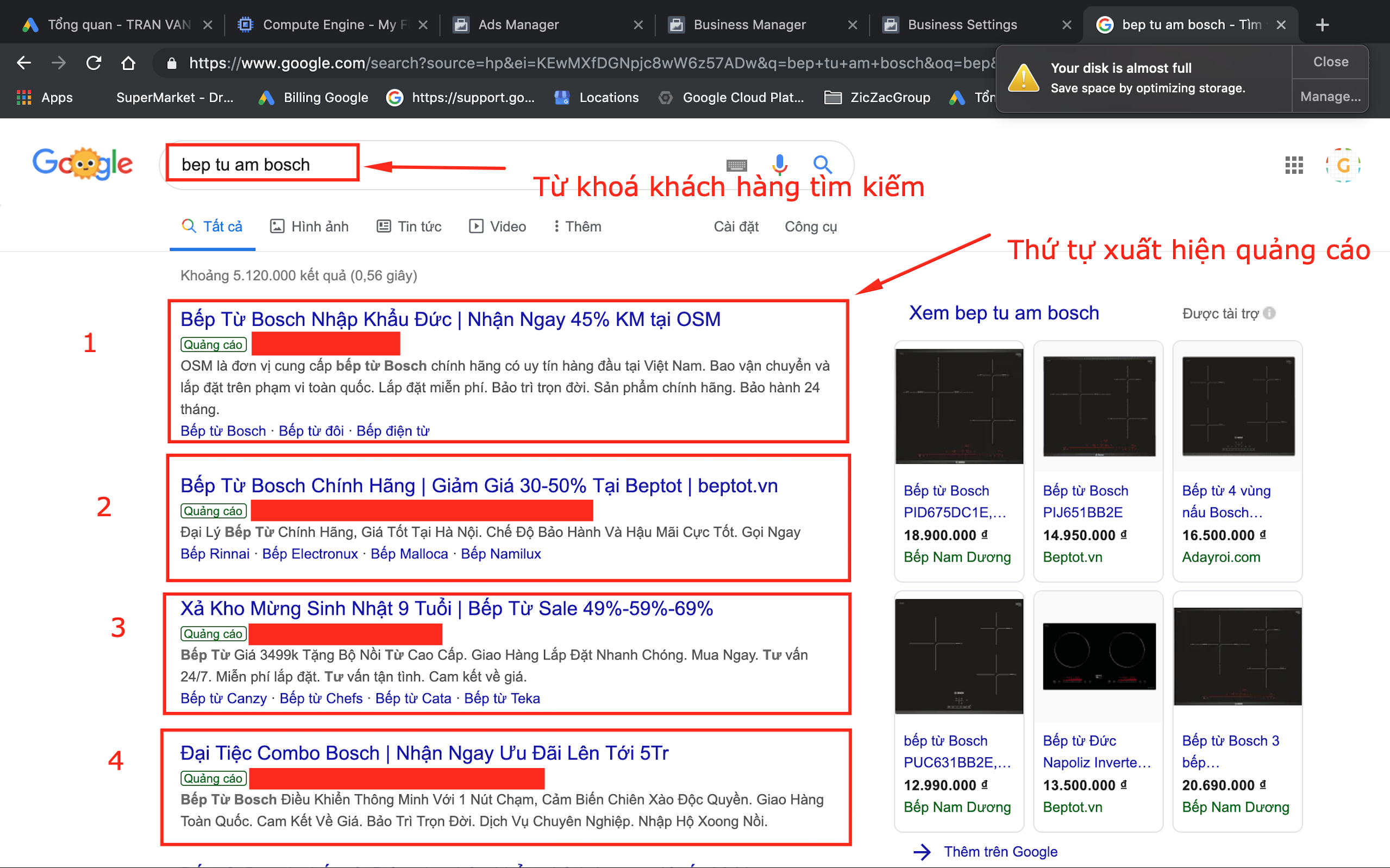The height and width of the screenshot is (868, 1390).
Task: Click the Bếp Rinnai sitelink
Action: (x=215, y=554)
